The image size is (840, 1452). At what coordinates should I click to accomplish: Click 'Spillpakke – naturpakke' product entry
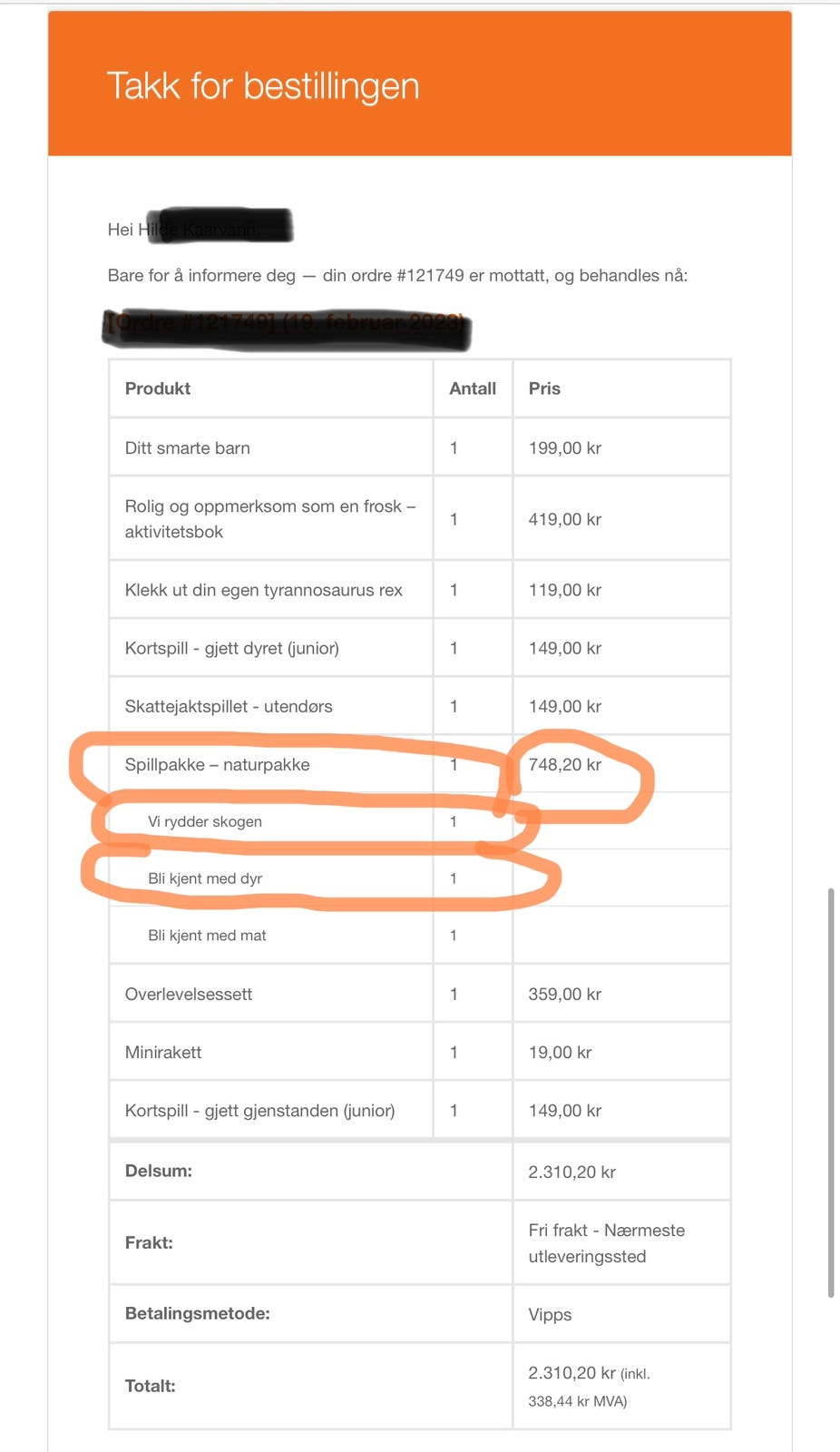point(217,765)
